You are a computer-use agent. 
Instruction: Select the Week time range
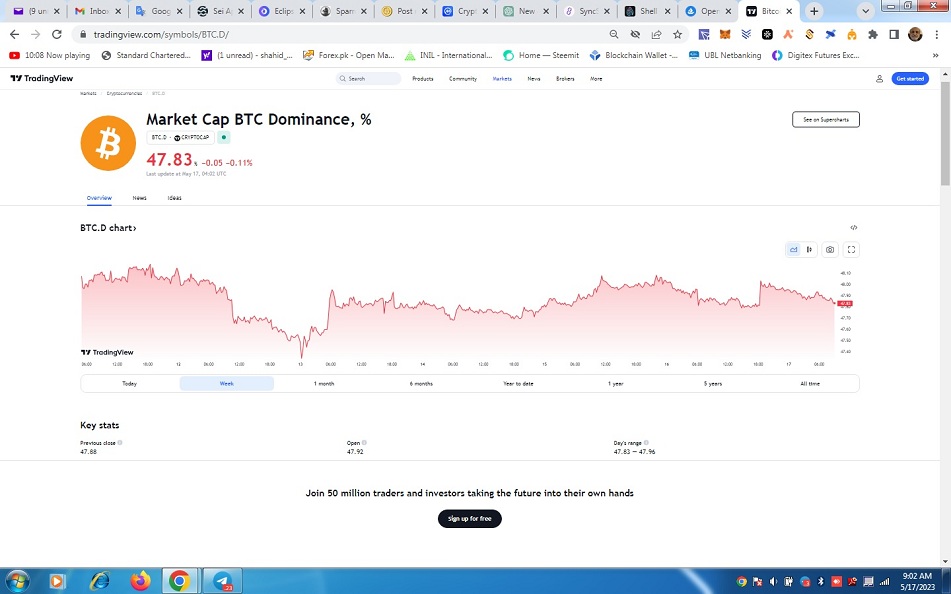coord(227,383)
